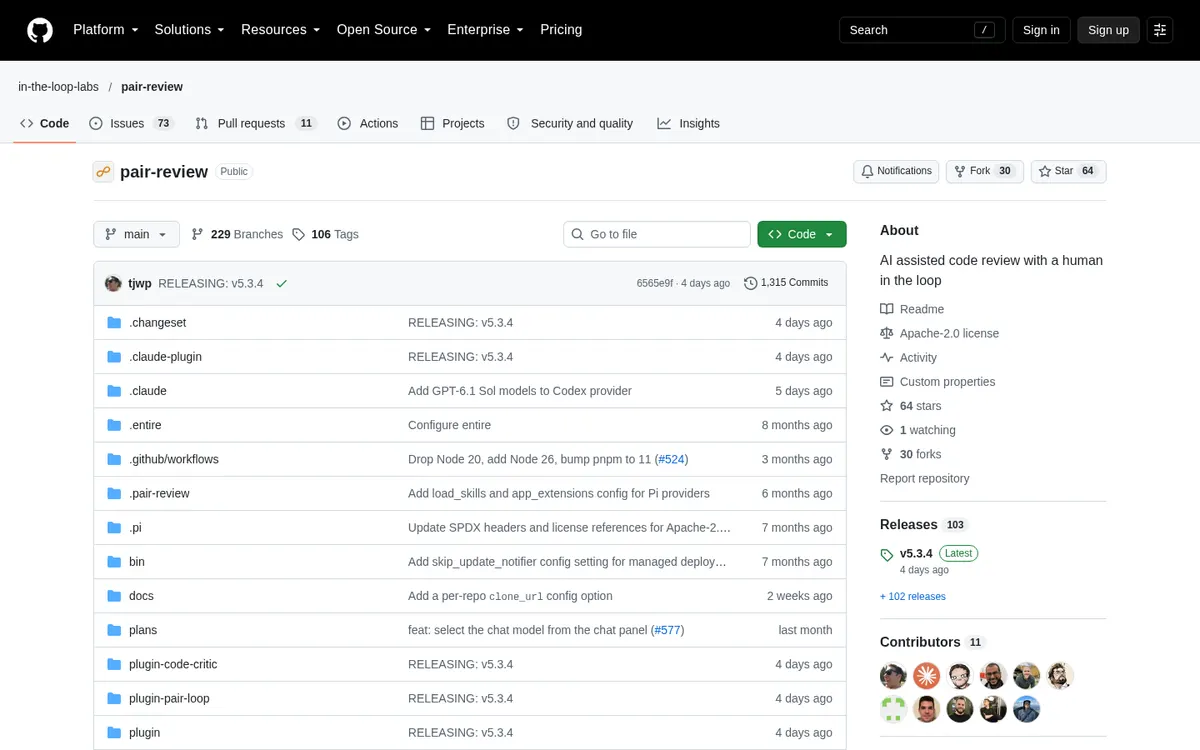
Task: Click the .changeset folder icon
Action: point(114,323)
